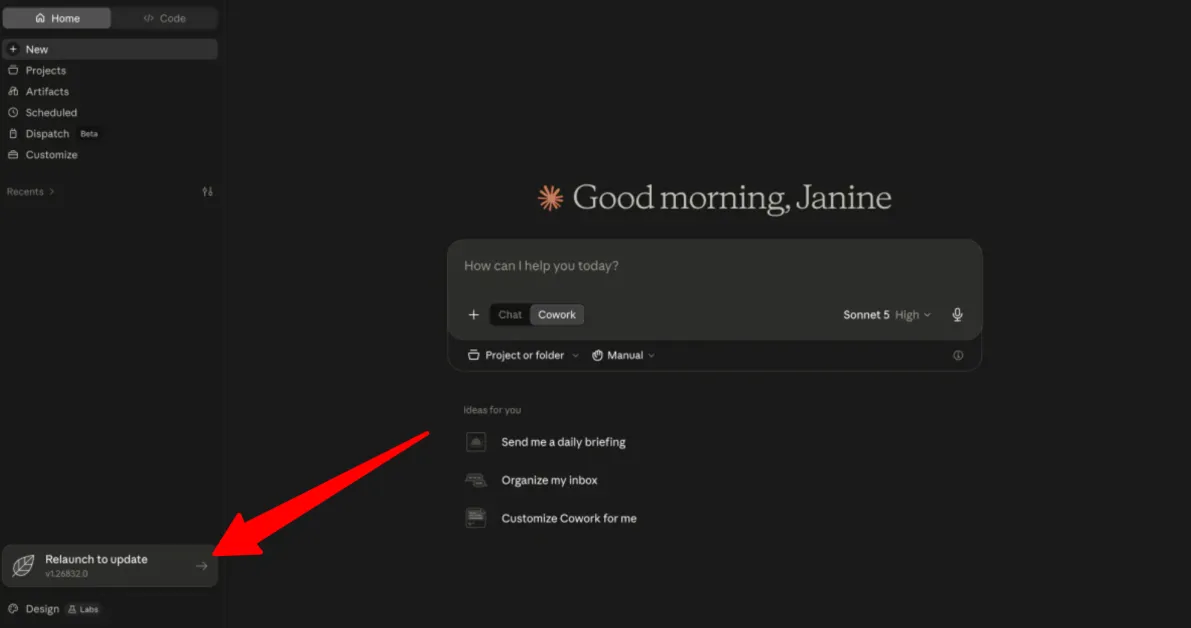The height and width of the screenshot is (628, 1191).
Task: Expand the Recents section chevron
Action: click(52, 192)
